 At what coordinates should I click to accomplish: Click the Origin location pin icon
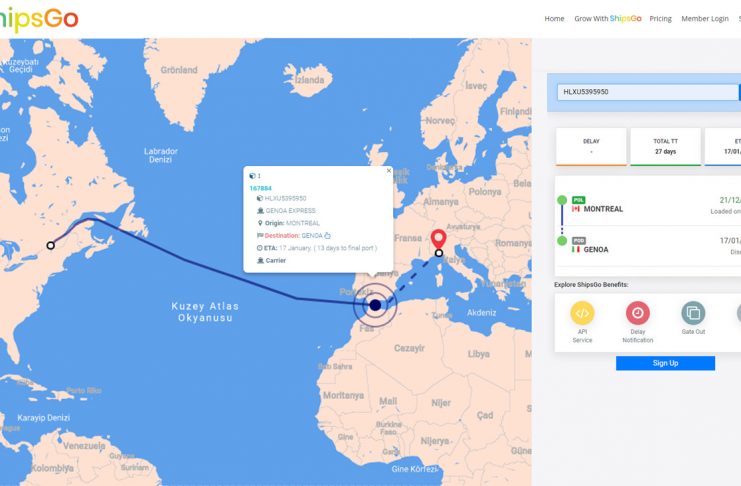point(260,223)
